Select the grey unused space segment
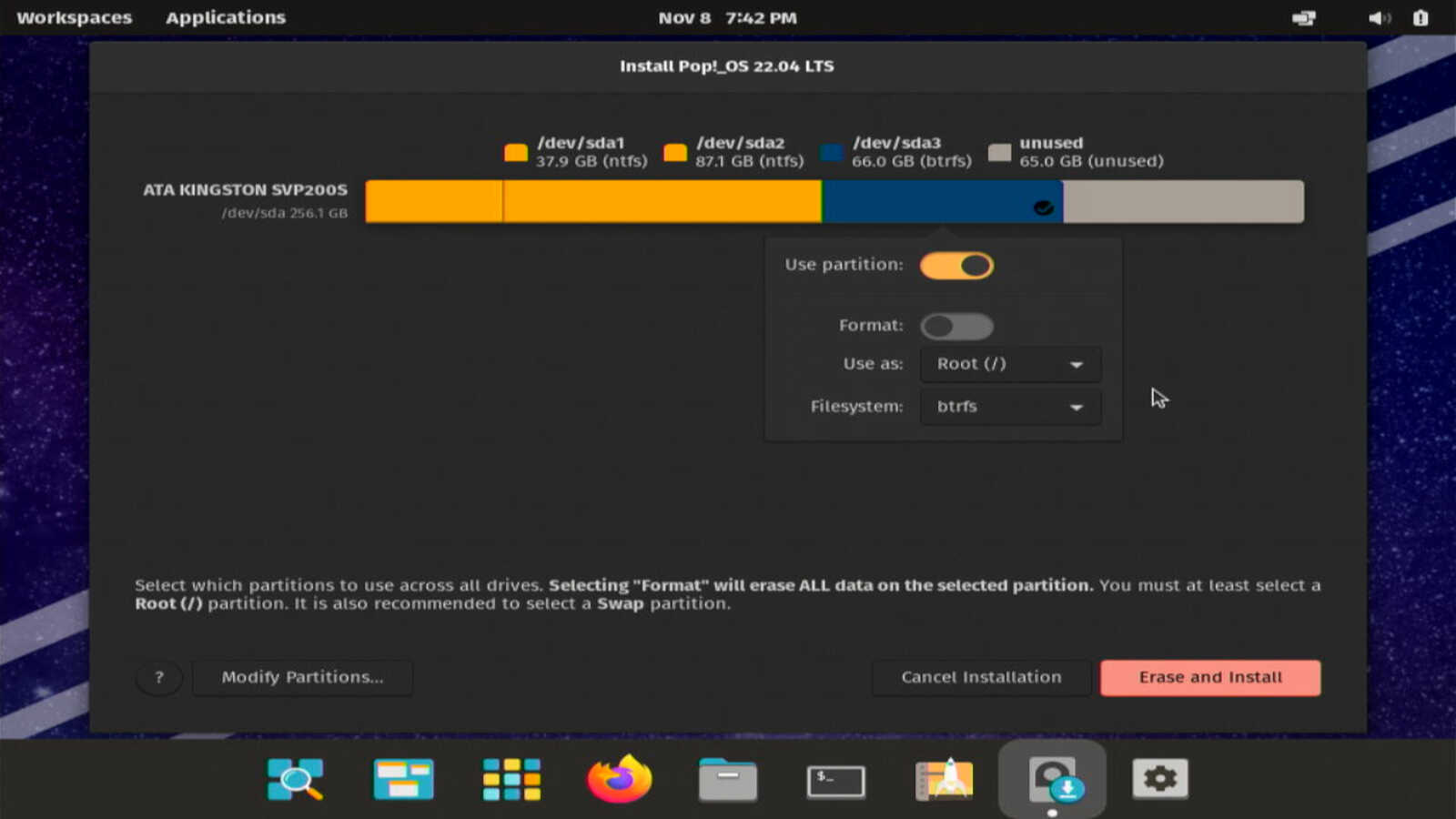 pos(1184,201)
